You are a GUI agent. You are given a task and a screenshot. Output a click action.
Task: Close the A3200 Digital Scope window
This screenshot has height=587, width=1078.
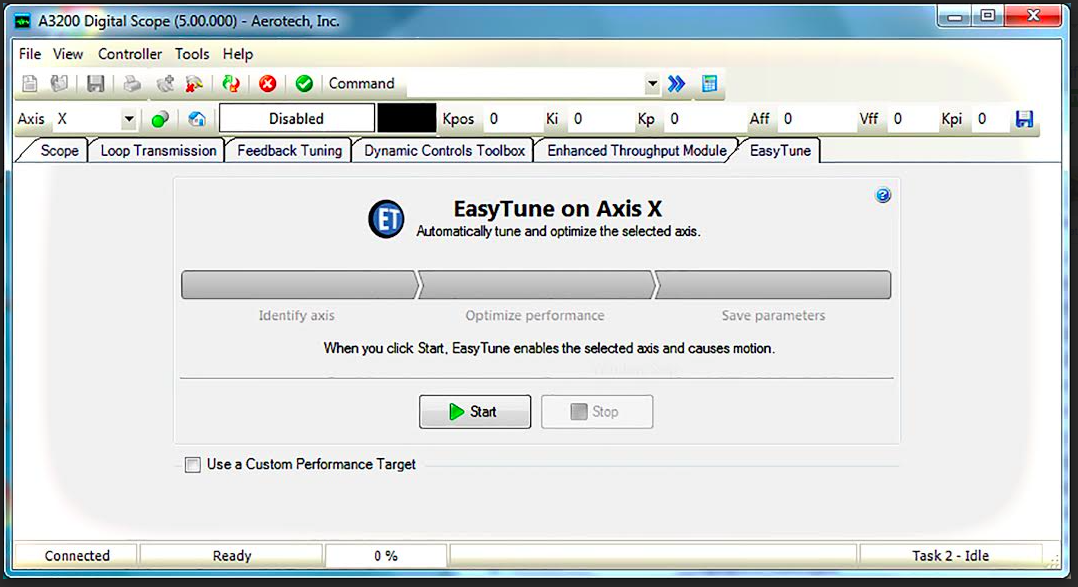coord(1033,16)
